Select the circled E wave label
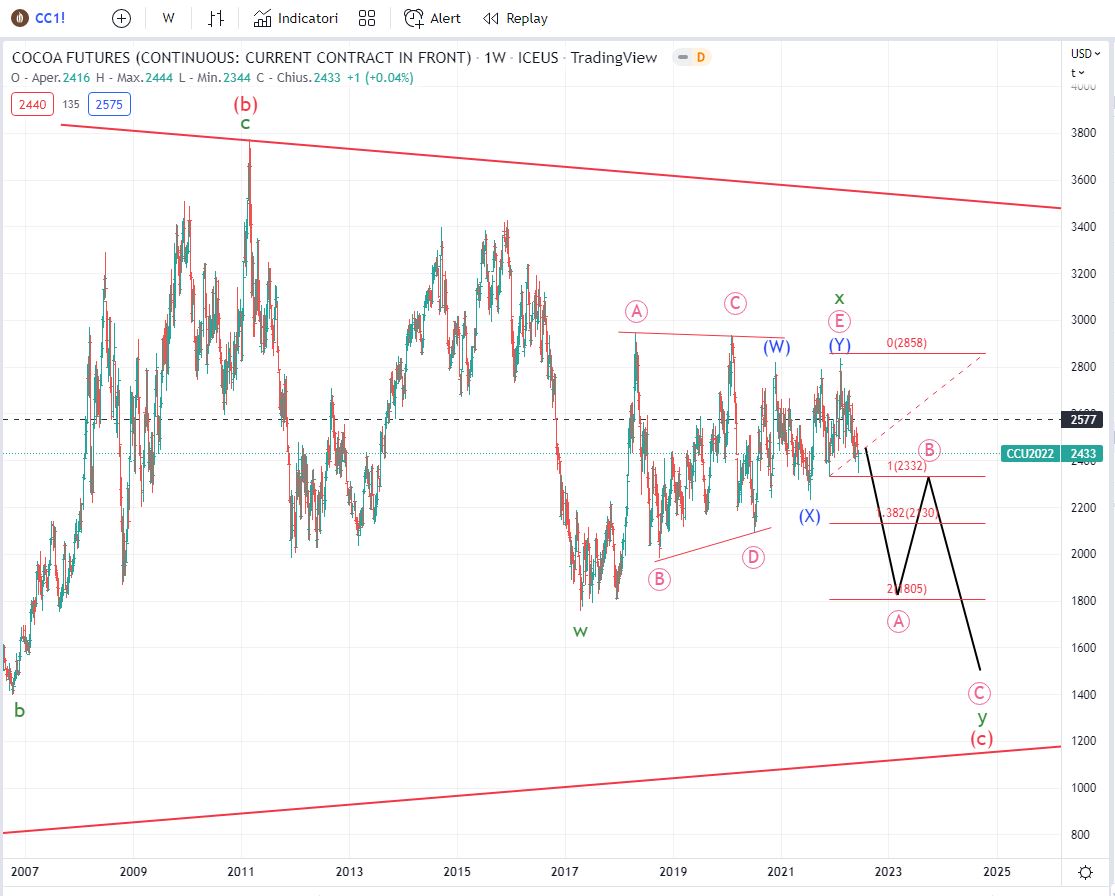Screen dimensions: 1115x896 coord(839,321)
